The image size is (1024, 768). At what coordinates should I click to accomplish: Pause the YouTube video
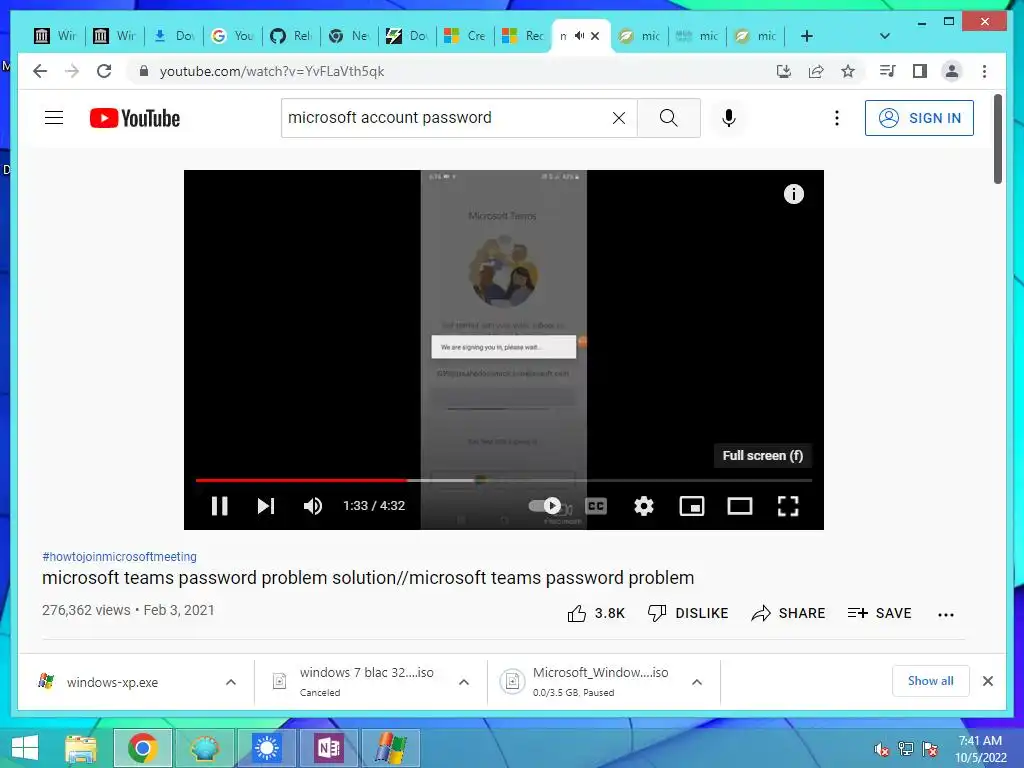tap(219, 506)
